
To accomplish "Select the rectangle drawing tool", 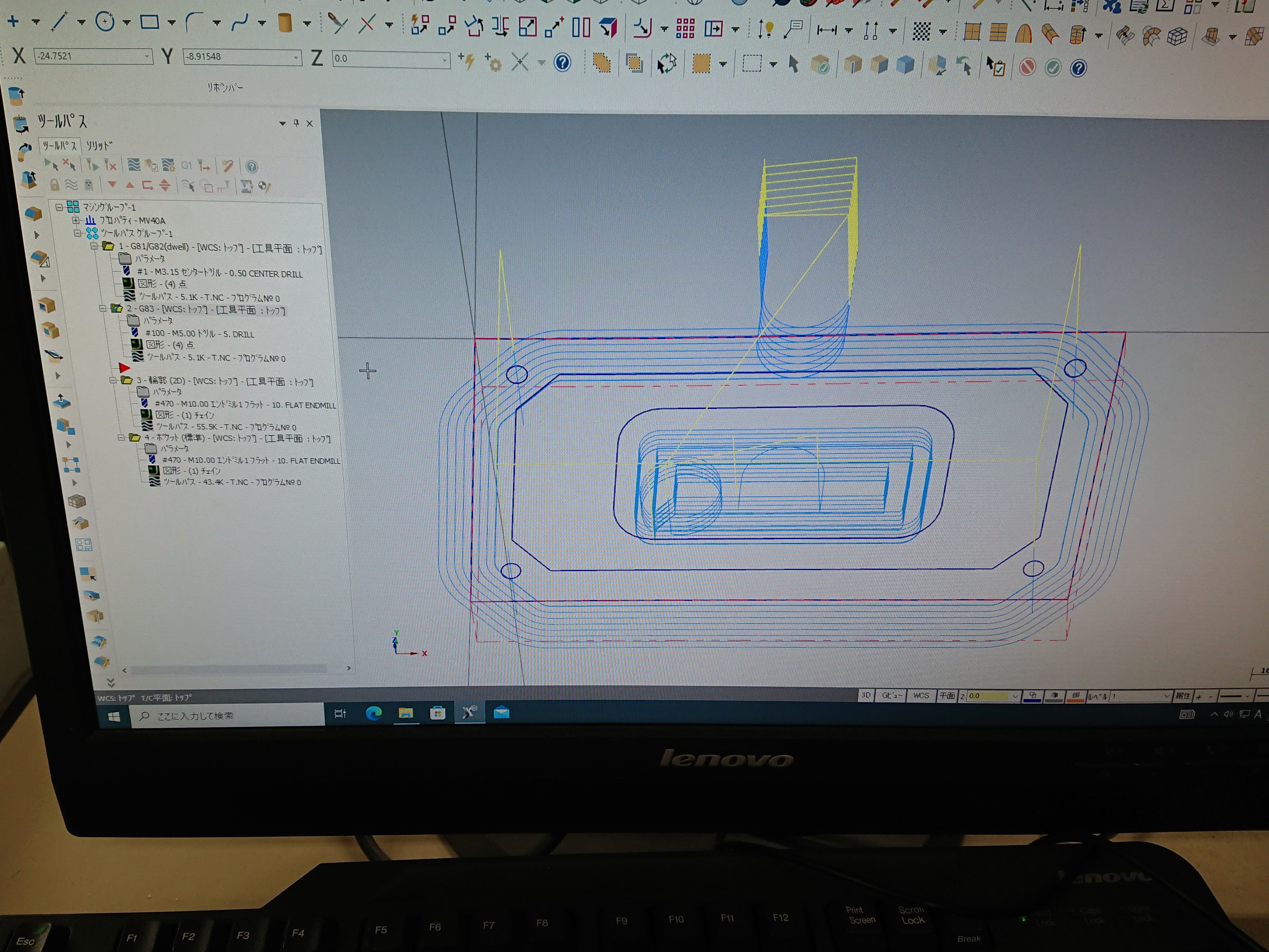I will [150, 22].
